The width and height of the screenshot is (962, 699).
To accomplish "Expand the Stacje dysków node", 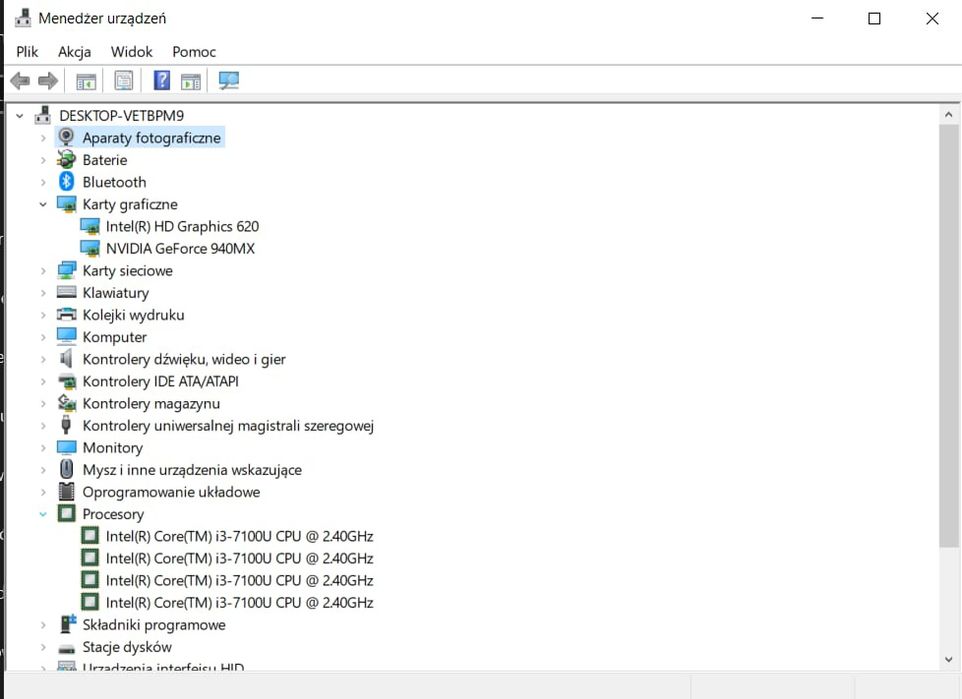I will point(43,647).
